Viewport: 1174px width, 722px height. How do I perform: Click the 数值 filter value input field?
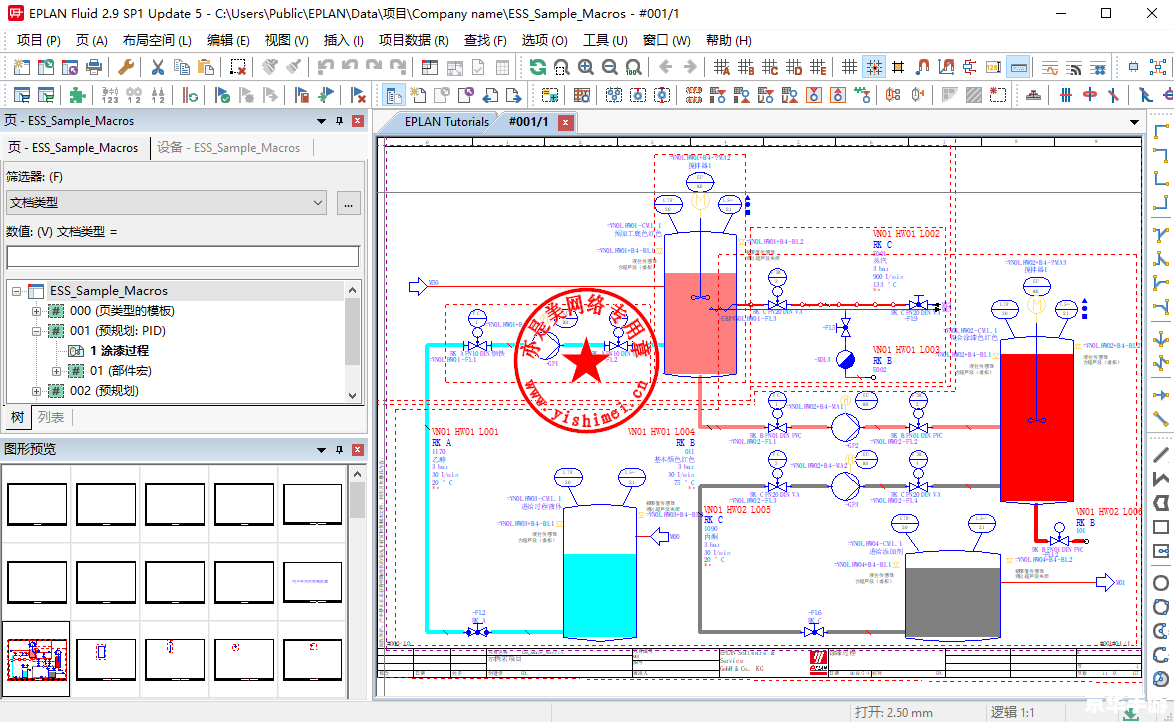coord(183,257)
